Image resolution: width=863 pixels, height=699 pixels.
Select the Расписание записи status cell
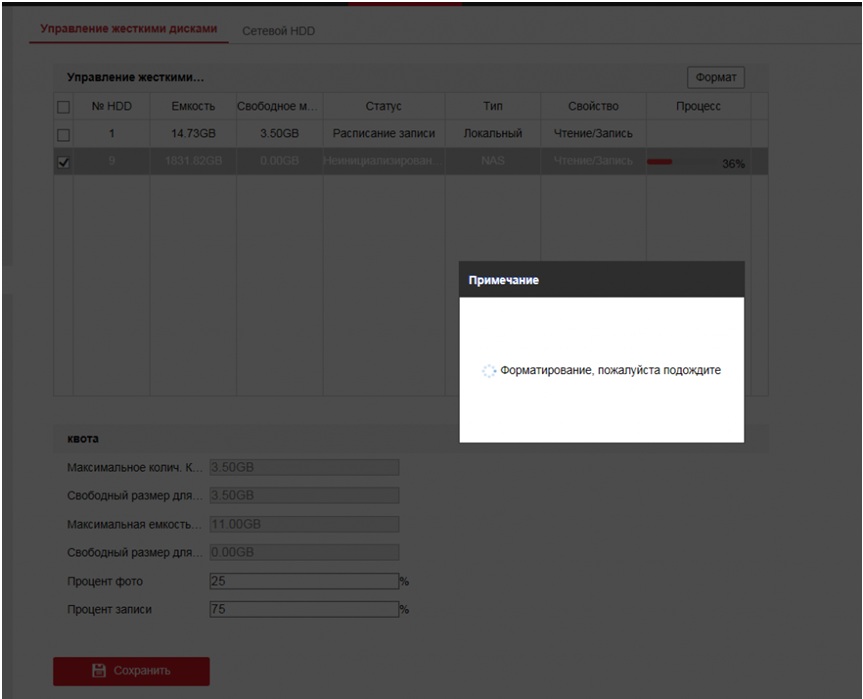point(383,134)
